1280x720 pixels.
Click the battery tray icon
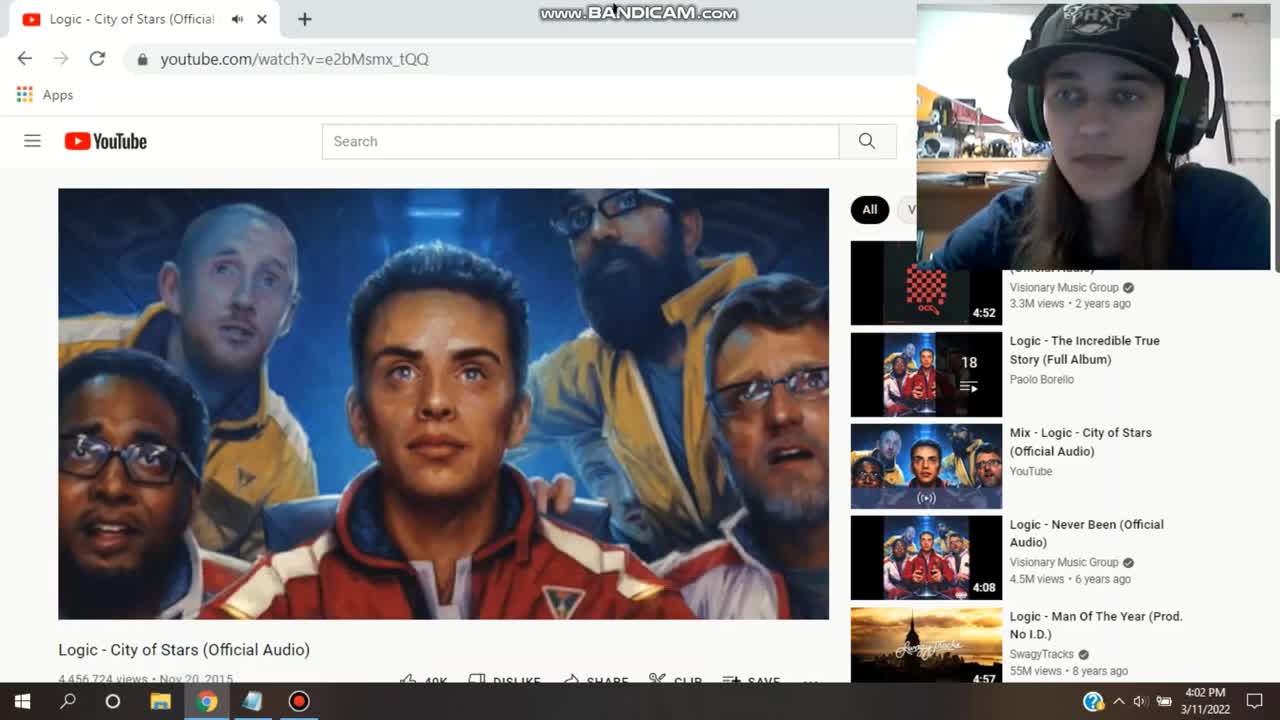[x=1163, y=701]
